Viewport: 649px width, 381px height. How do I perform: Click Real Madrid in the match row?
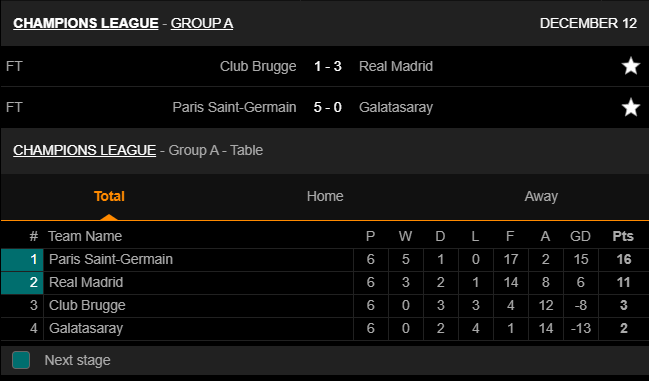(396, 66)
